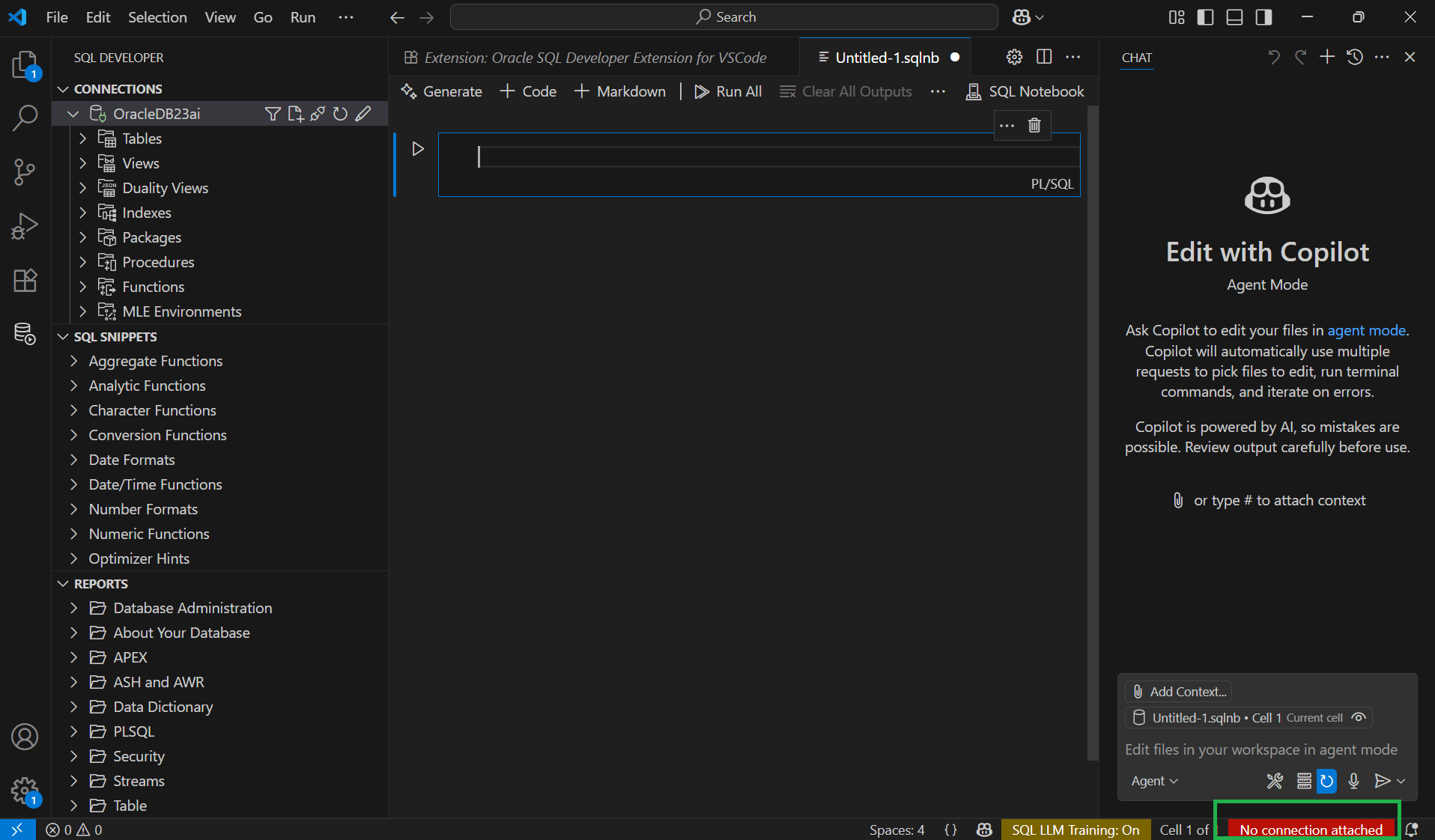Click the notification bell in the status bar
Screen dimensions: 1435x840
coord(1412,830)
